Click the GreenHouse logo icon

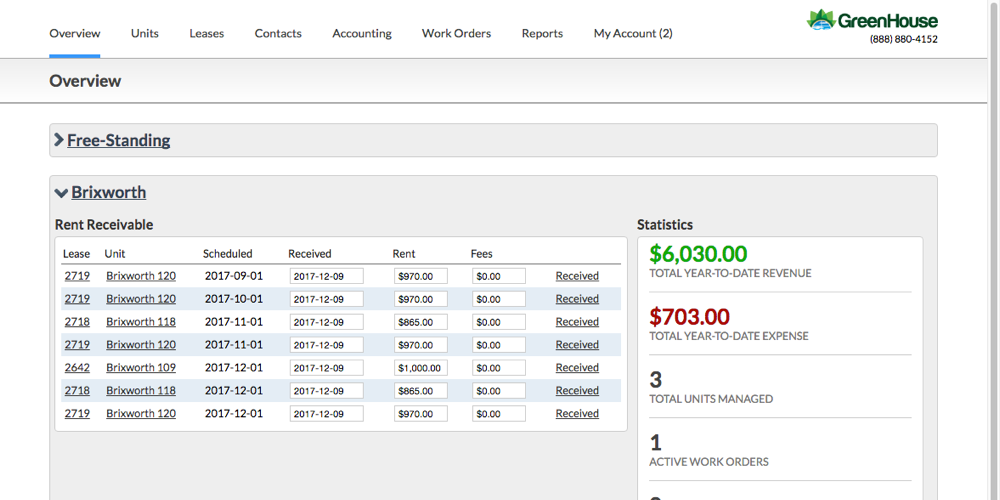click(820, 19)
